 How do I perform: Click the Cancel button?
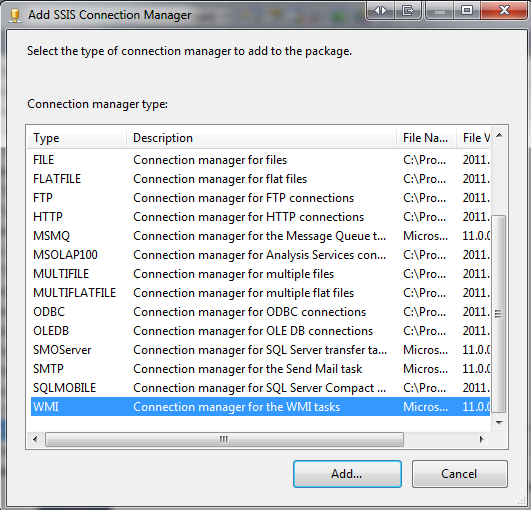[x=460, y=474]
